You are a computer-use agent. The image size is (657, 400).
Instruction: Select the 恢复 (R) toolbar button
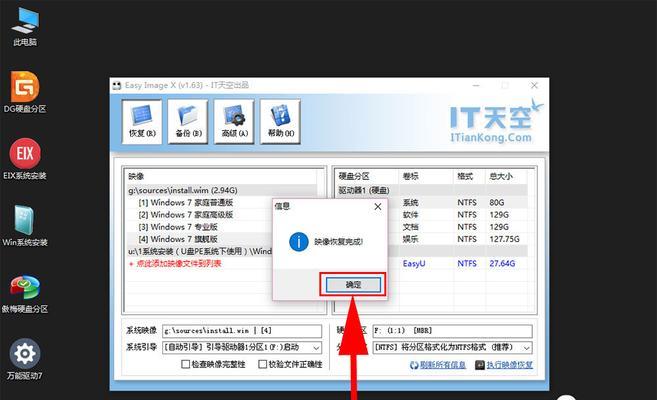(x=142, y=121)
